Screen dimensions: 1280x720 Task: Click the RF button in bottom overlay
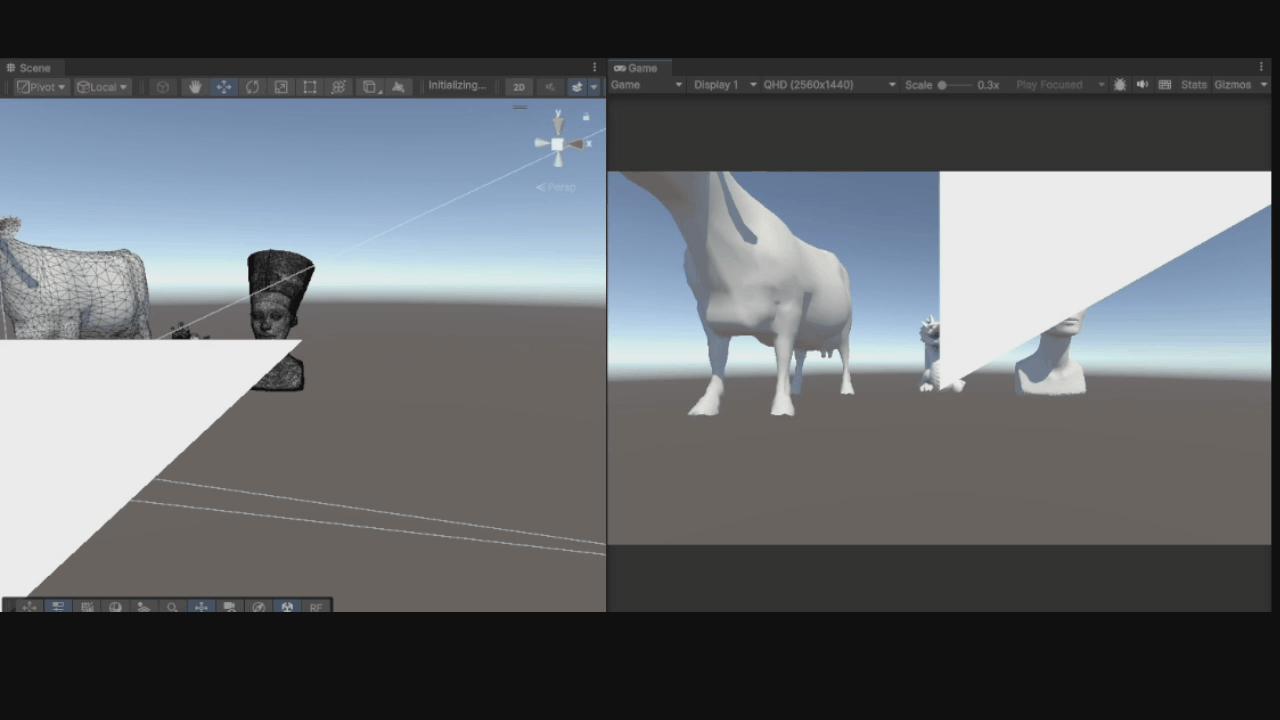pyautogui.click(x=317, y=607)
